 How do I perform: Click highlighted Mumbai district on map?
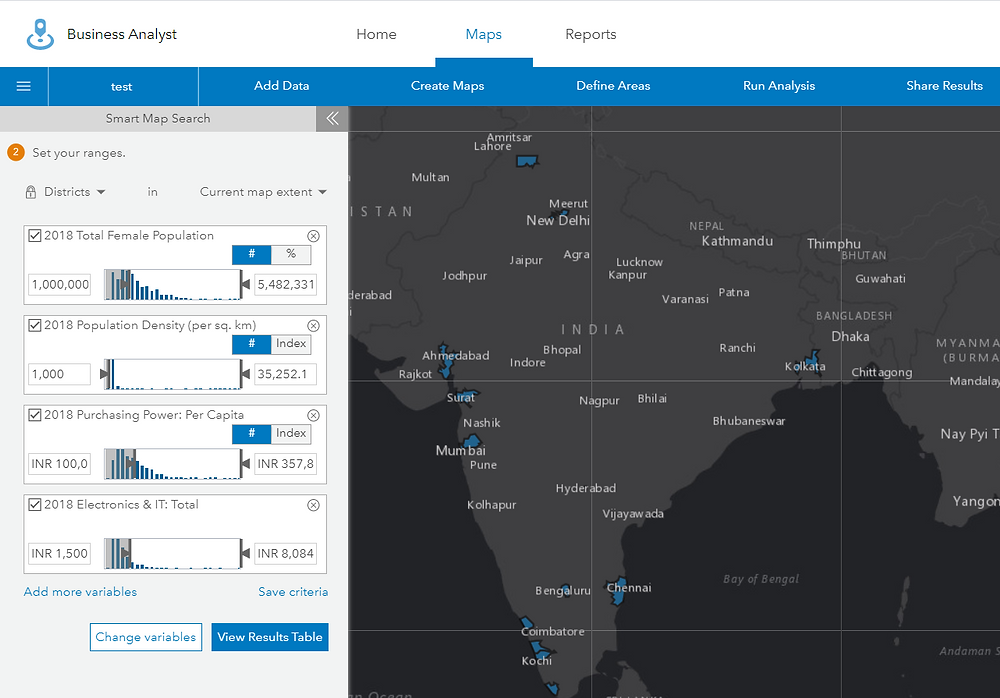(472, 440)
